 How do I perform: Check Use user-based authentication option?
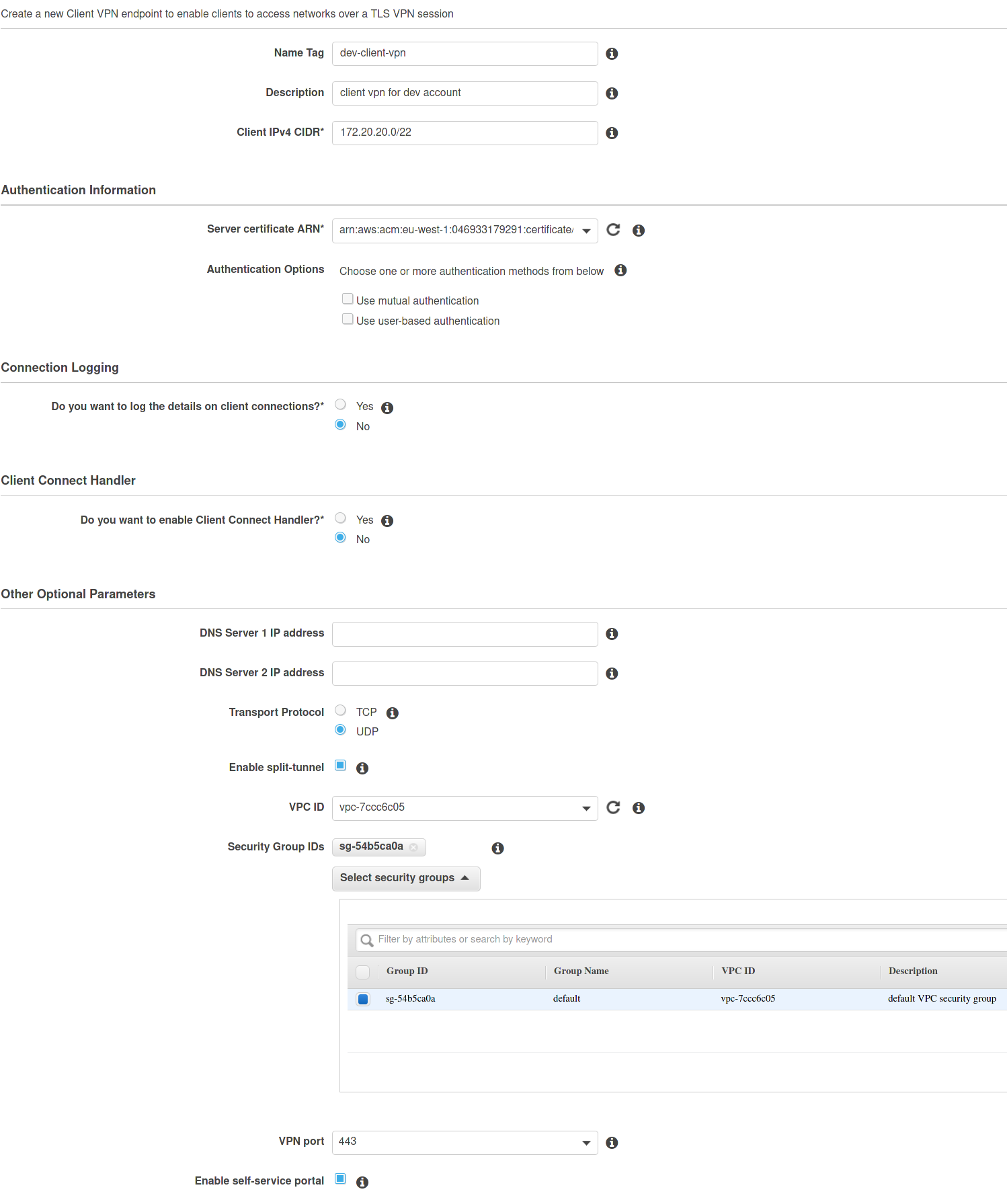pyautogui.click(x=348, y=319)
